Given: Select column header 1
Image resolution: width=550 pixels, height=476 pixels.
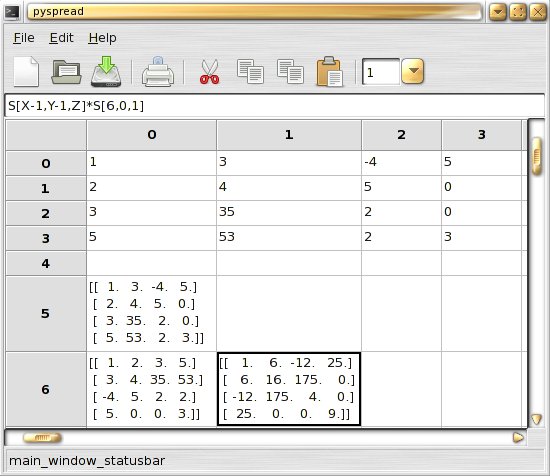Looking at the screenshot, I should tap(289, 135).
